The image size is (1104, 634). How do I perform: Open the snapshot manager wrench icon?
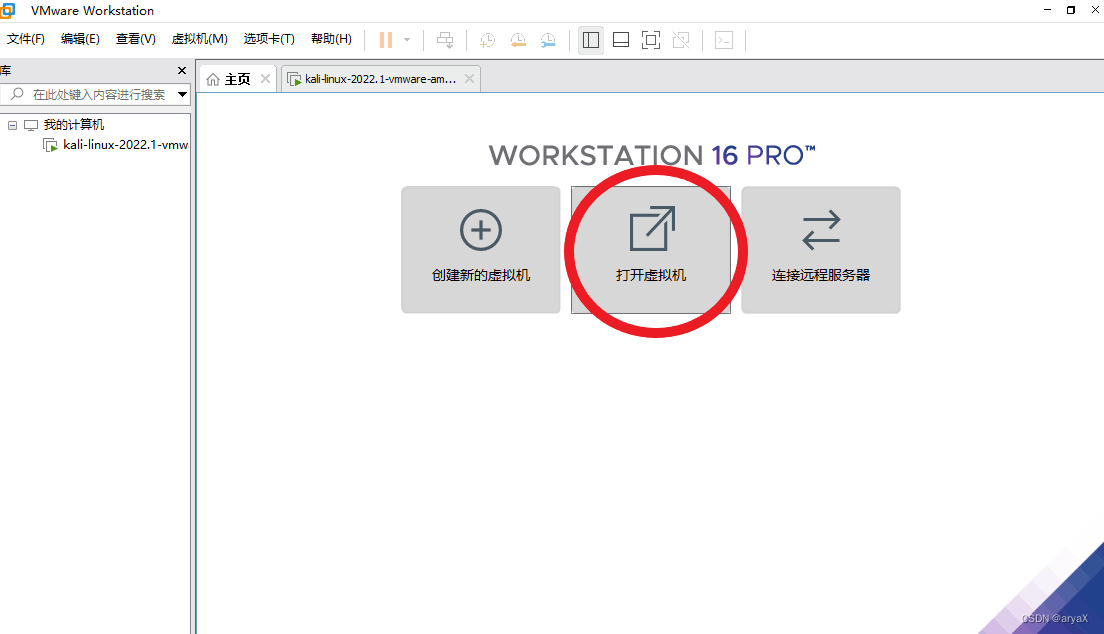(x=548, y=40)
